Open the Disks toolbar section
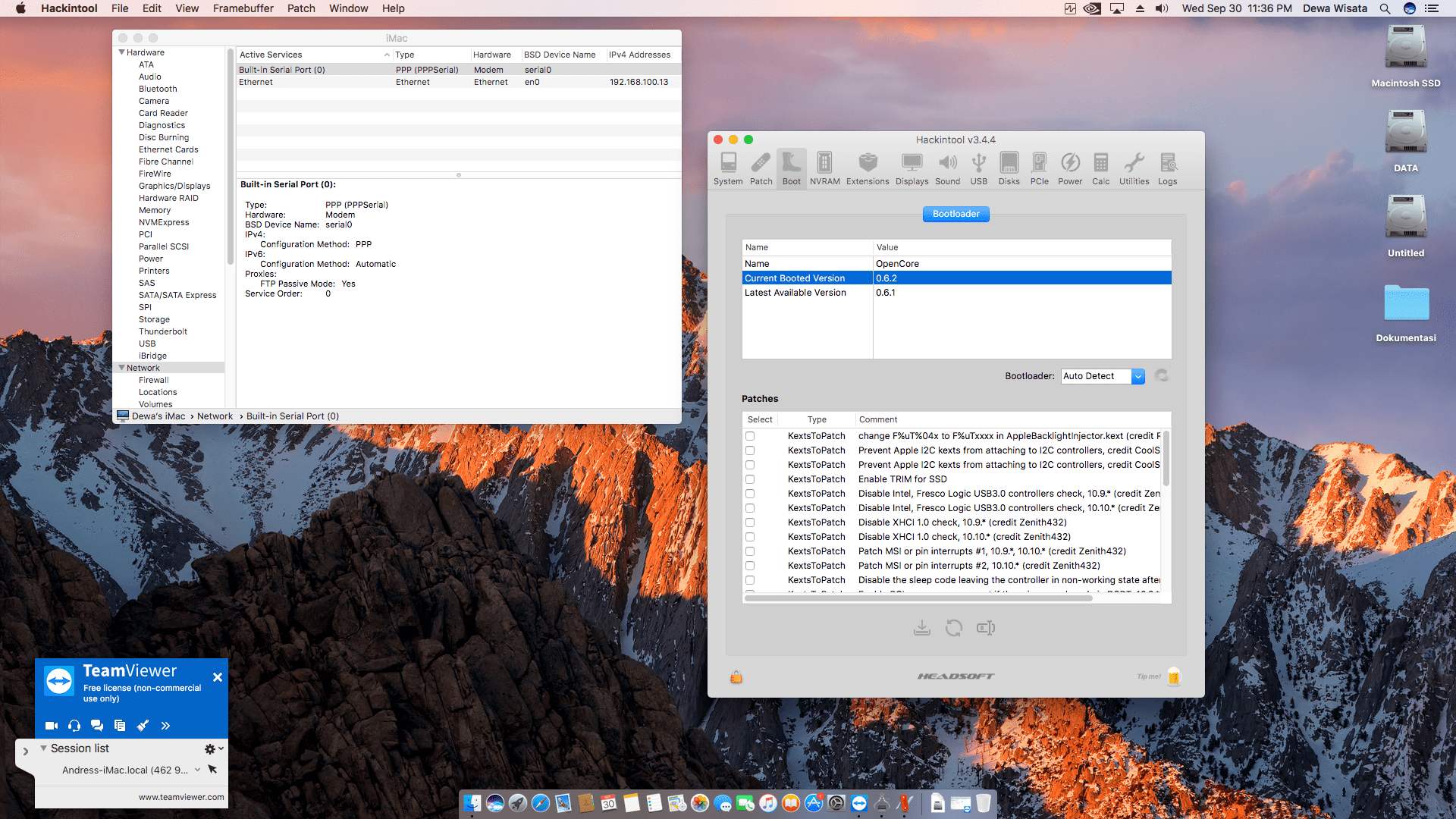This screenshot has width=1456, height=819. point(1009,168)
